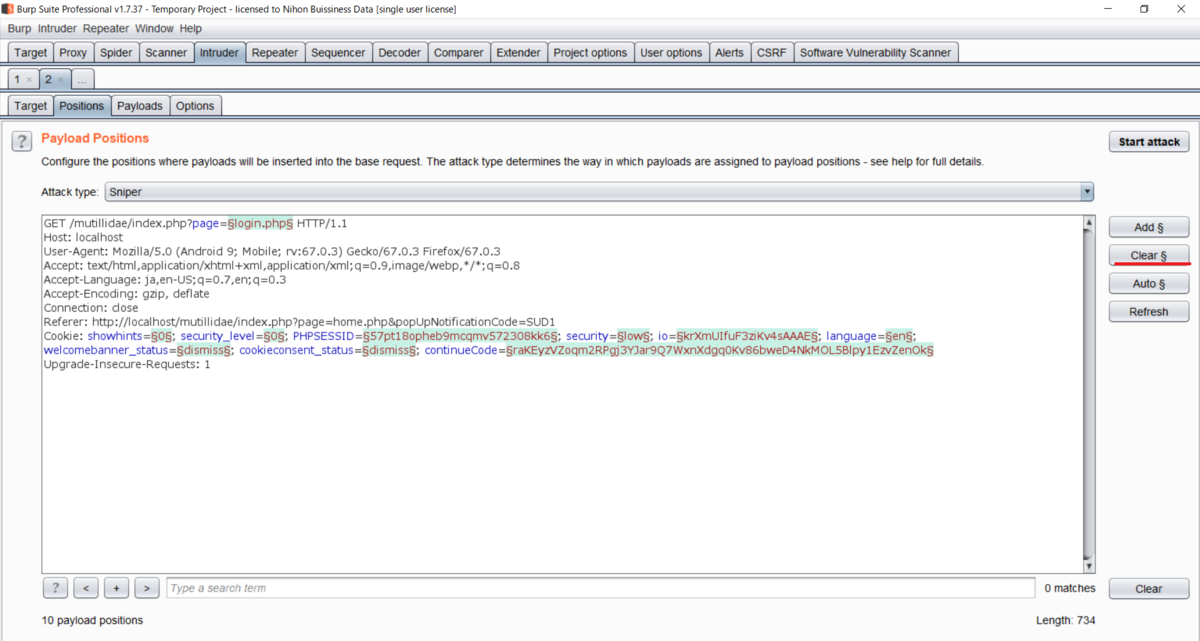Screen dimensions: 1200x641
Task: Click the scrollbar up arrow in the request editor
Action: pyautogui.click(x=1088, y=223)
